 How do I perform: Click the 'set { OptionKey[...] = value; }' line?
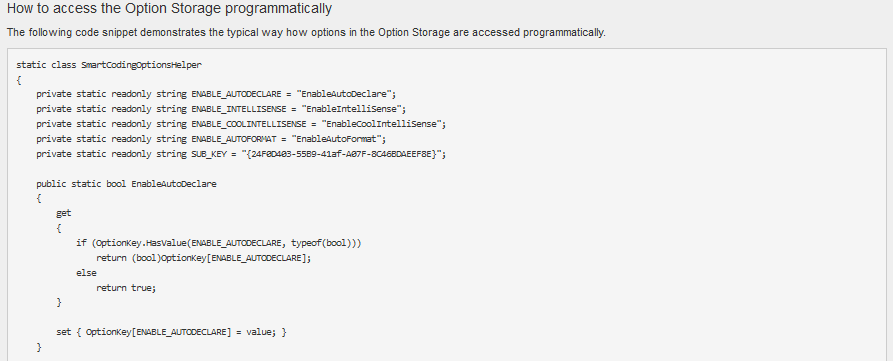pos(171,332)
